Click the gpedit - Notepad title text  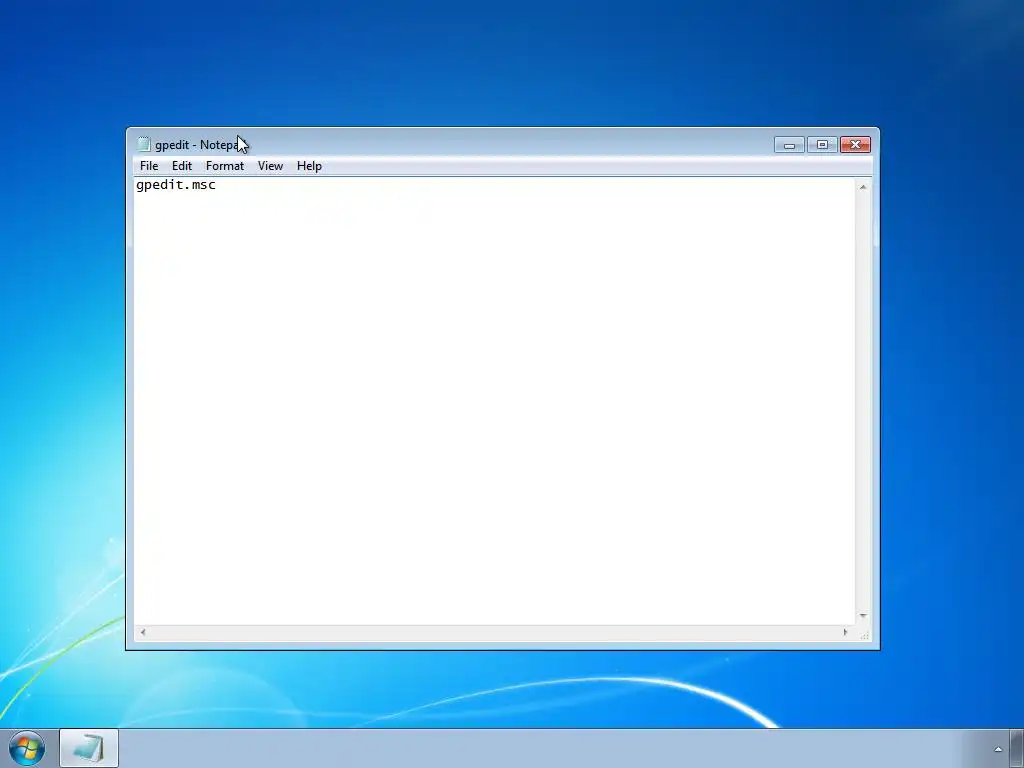point(199,145)
